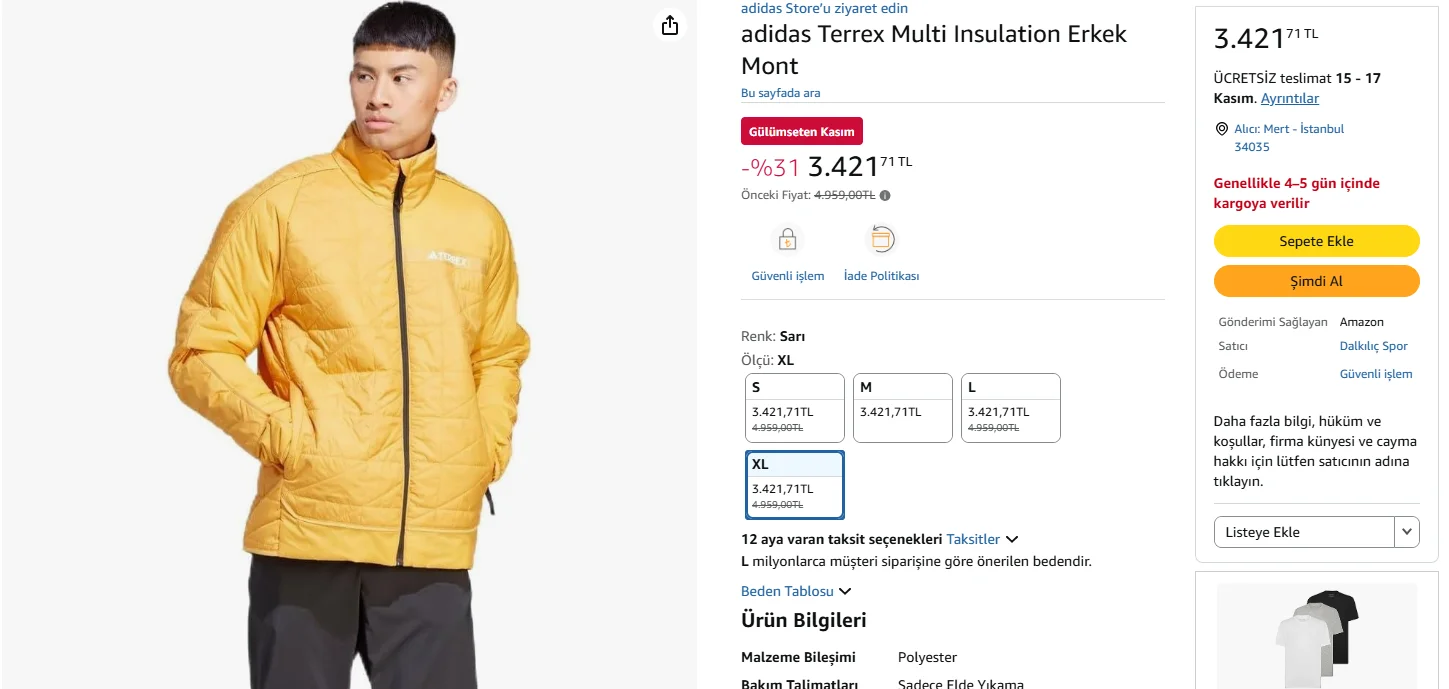The height and width of the screenshot is (689, 1449).
Task: Click the secure transaction lock icon
Action: (788, 240)
